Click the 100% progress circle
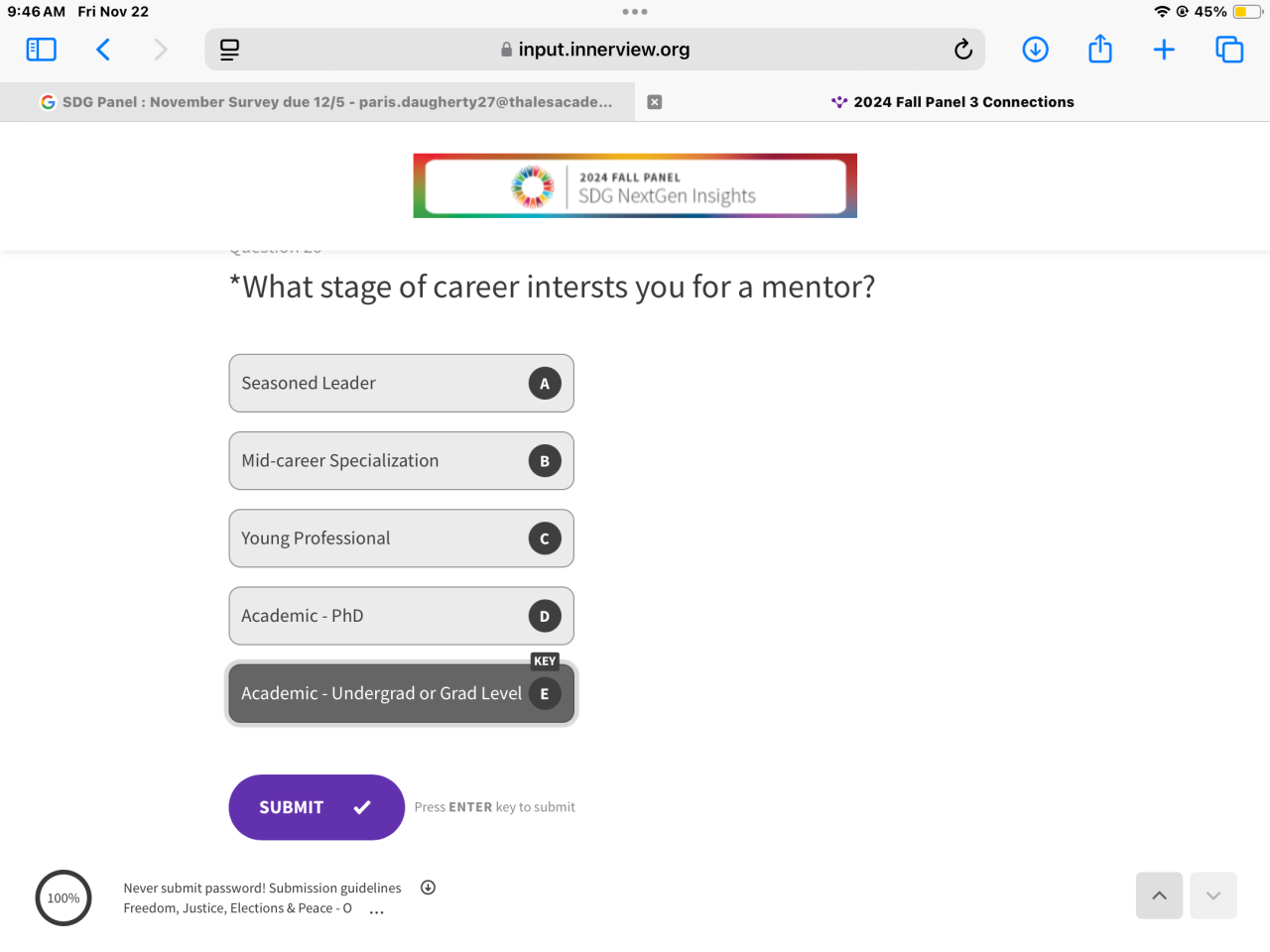Image resolution: width=1270 pixels, height=952 pixels. click(x=63, y=898)
